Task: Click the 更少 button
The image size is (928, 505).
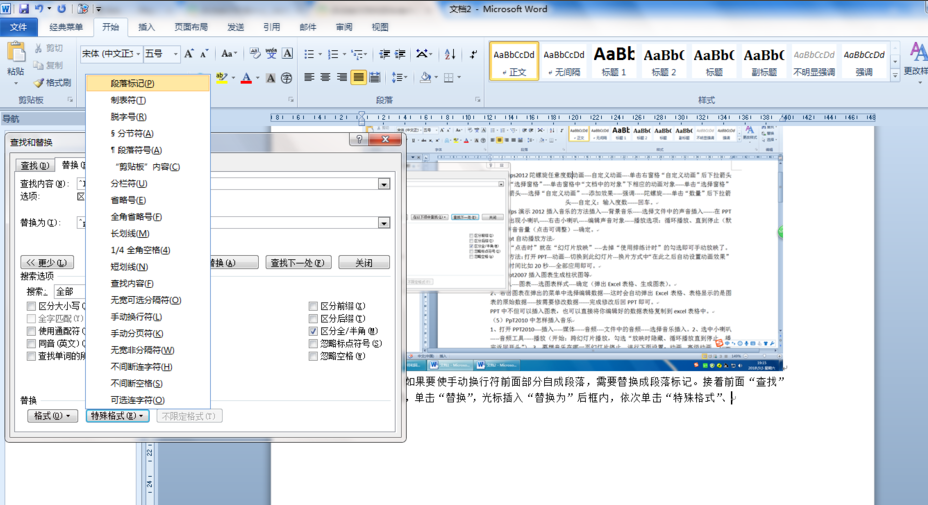Action: (47, 262)
